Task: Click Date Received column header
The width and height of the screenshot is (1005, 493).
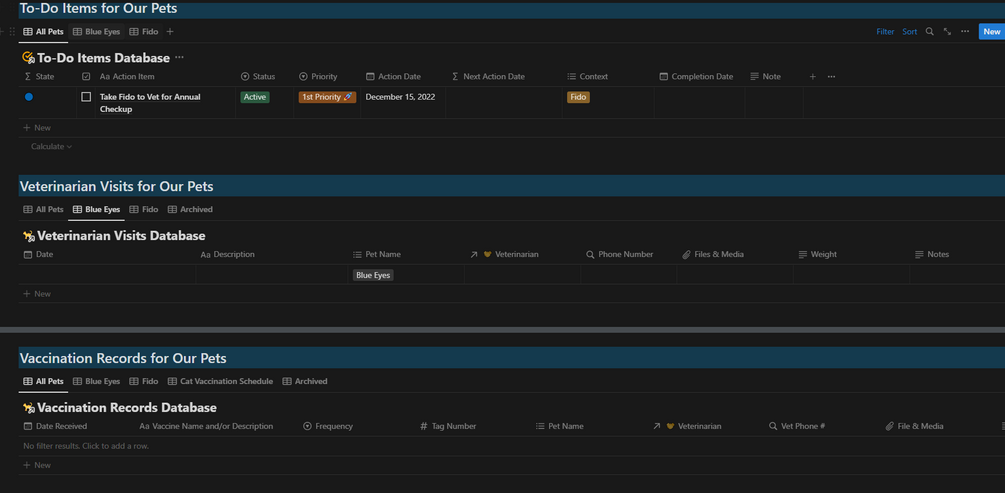Action: [55, 426]
